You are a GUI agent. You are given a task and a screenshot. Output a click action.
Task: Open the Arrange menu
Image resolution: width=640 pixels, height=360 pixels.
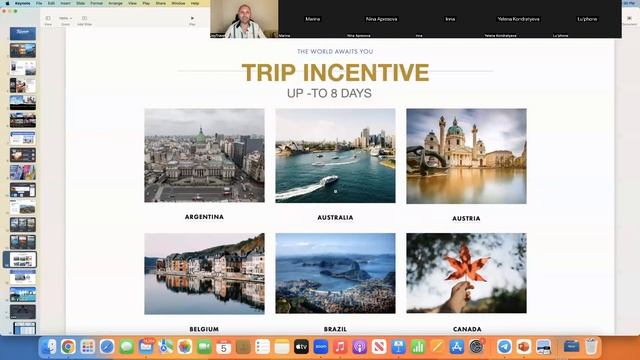[x=116, y=3]
